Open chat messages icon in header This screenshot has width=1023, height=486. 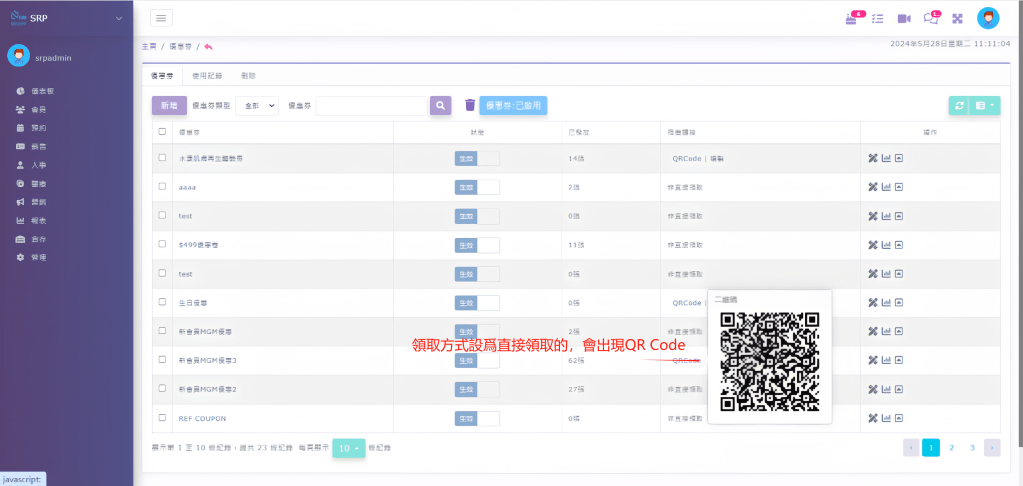pyautogui.click(x=931, y=18)
